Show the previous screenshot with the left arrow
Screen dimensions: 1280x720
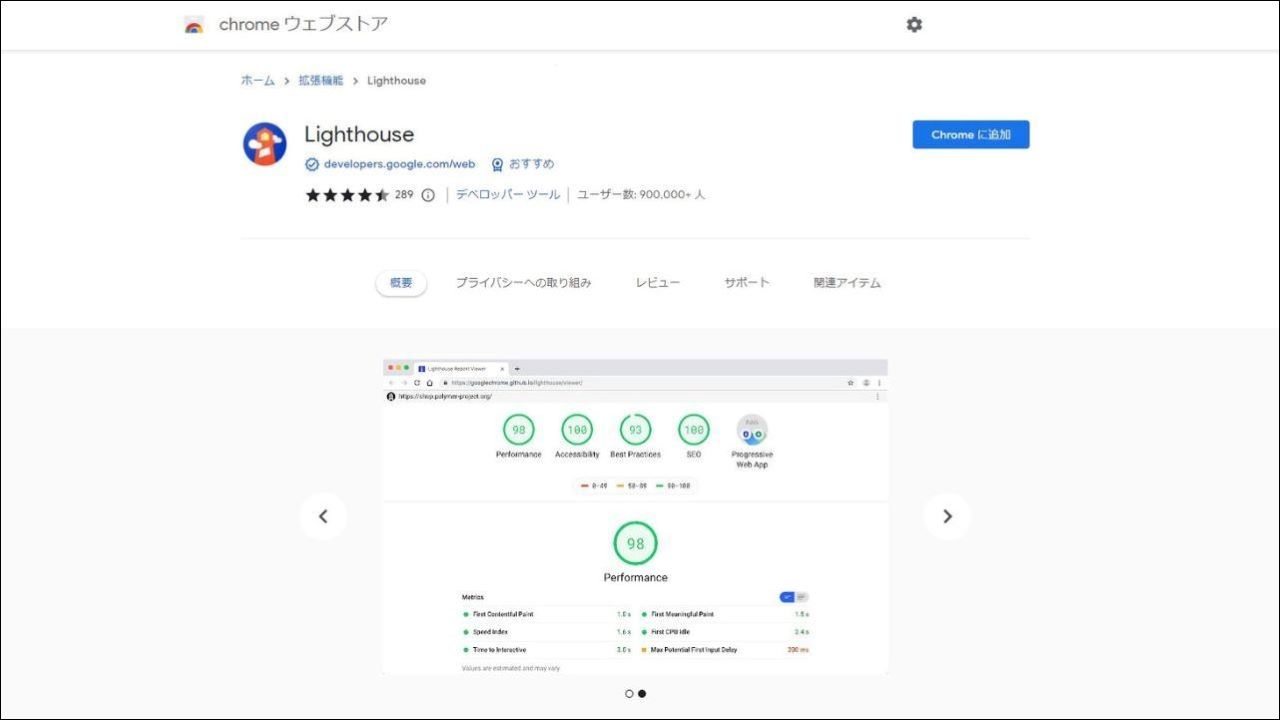[323, 516]
